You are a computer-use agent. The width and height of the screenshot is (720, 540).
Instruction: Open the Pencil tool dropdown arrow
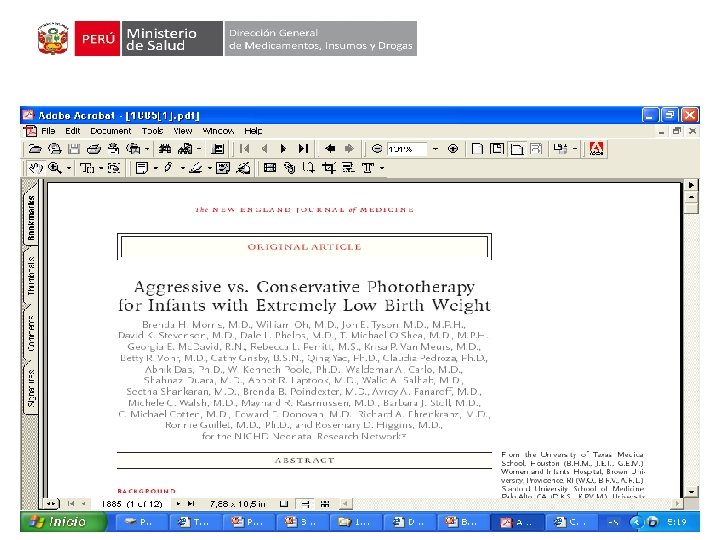(182, 168)
